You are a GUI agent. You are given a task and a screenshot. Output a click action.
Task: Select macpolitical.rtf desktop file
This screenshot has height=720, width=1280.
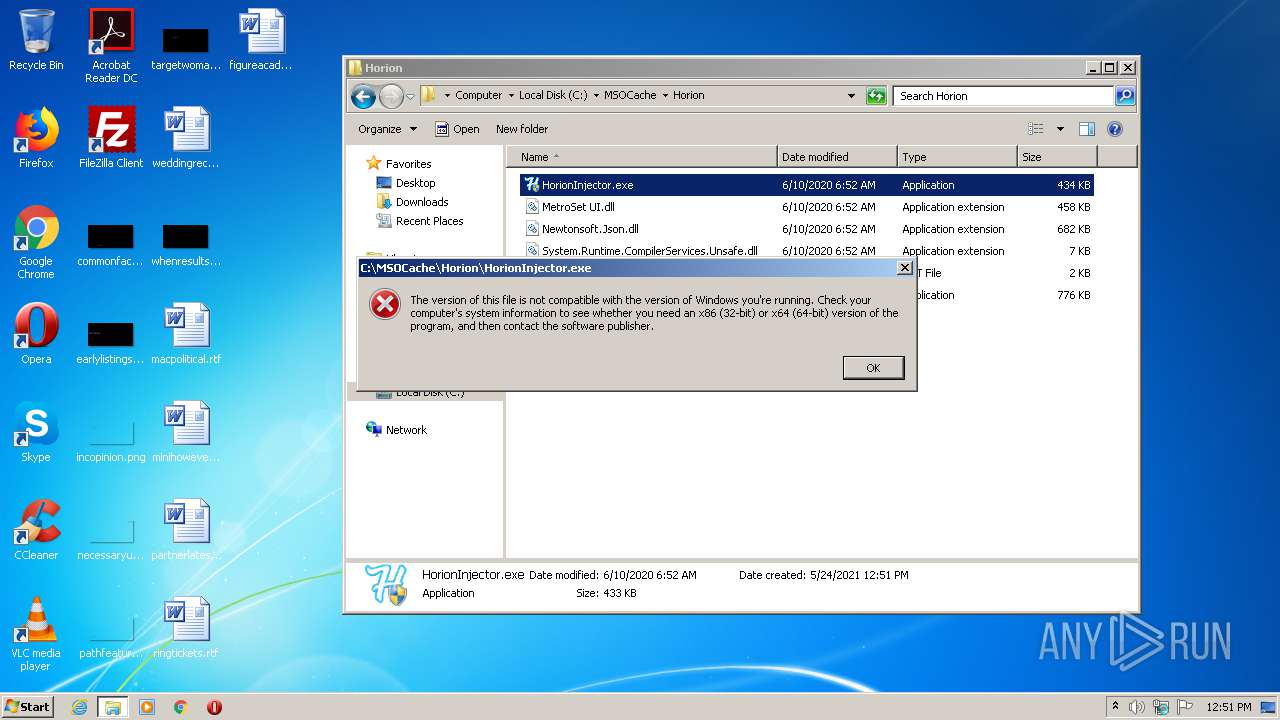point(186,334)
